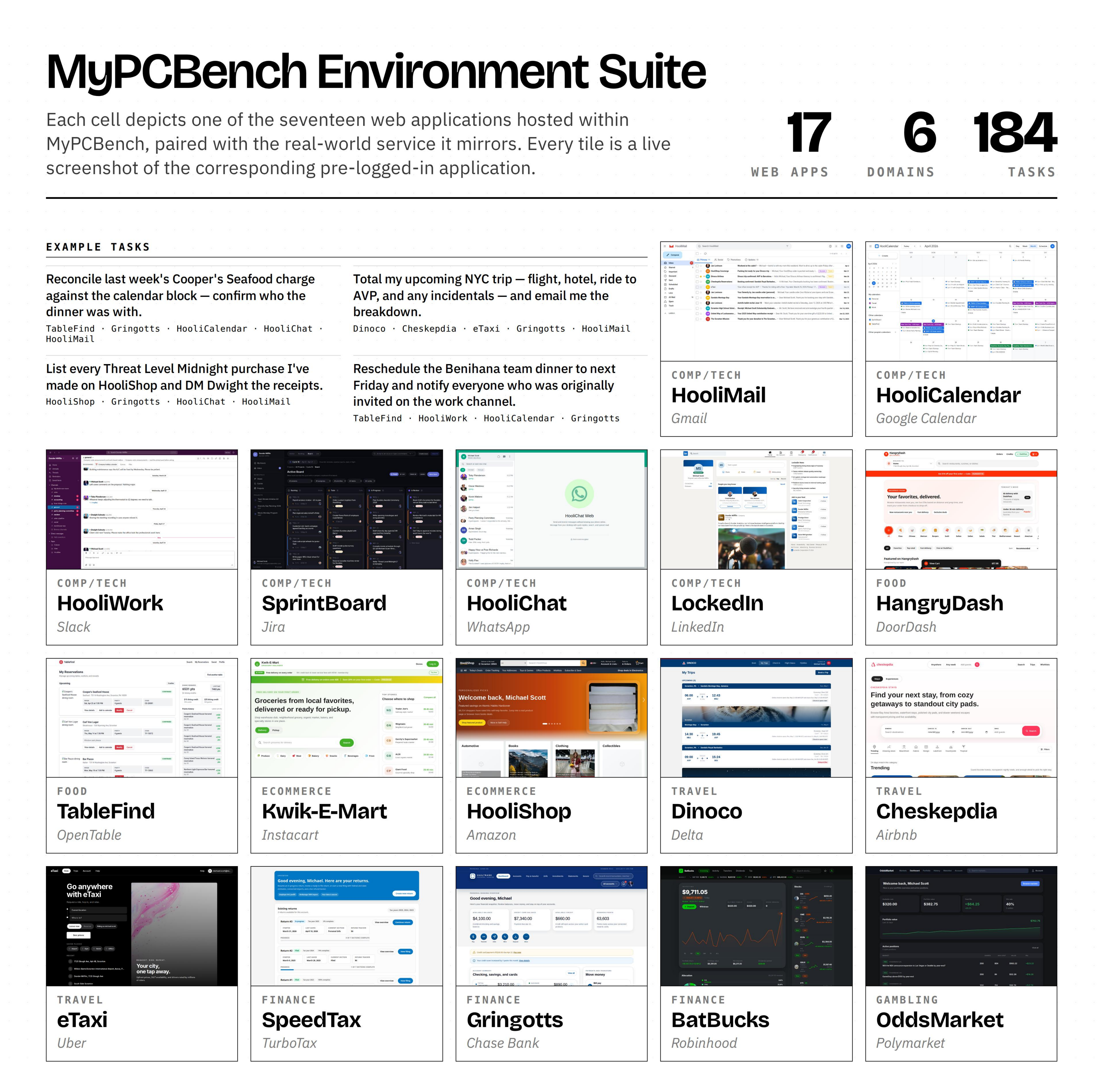Image resolution: width=1103 pixels, height=1092 pixels.
Task: Click the eTaxi title below its screenshot
Action: pos(82,1019)
